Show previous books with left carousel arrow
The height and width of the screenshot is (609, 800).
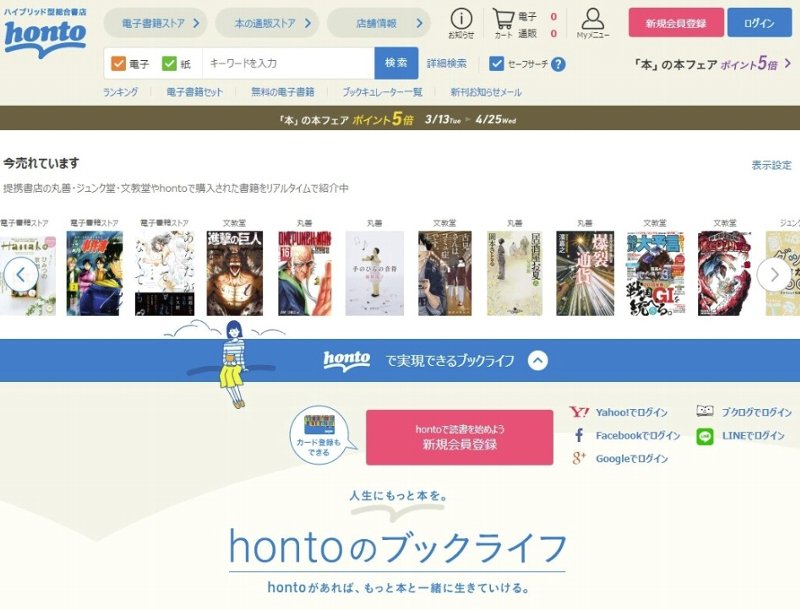[21, 274]
